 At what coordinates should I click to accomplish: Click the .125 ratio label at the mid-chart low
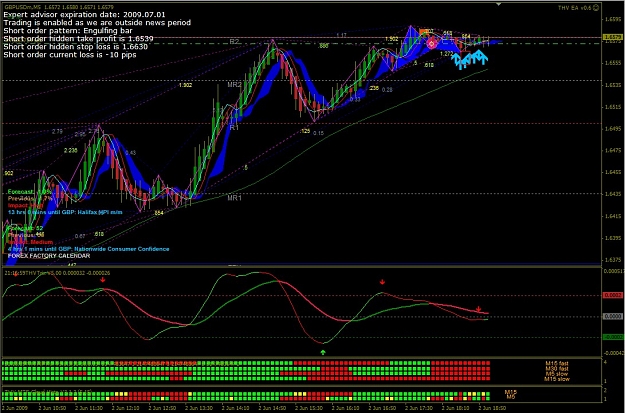click(x=305, y=131)
